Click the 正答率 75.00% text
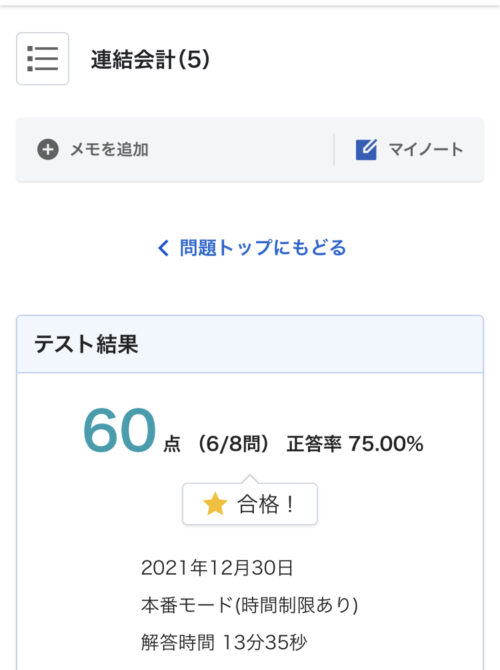Image resolution: width=500 pixels, height=670 pixels. tap(355, 444)
